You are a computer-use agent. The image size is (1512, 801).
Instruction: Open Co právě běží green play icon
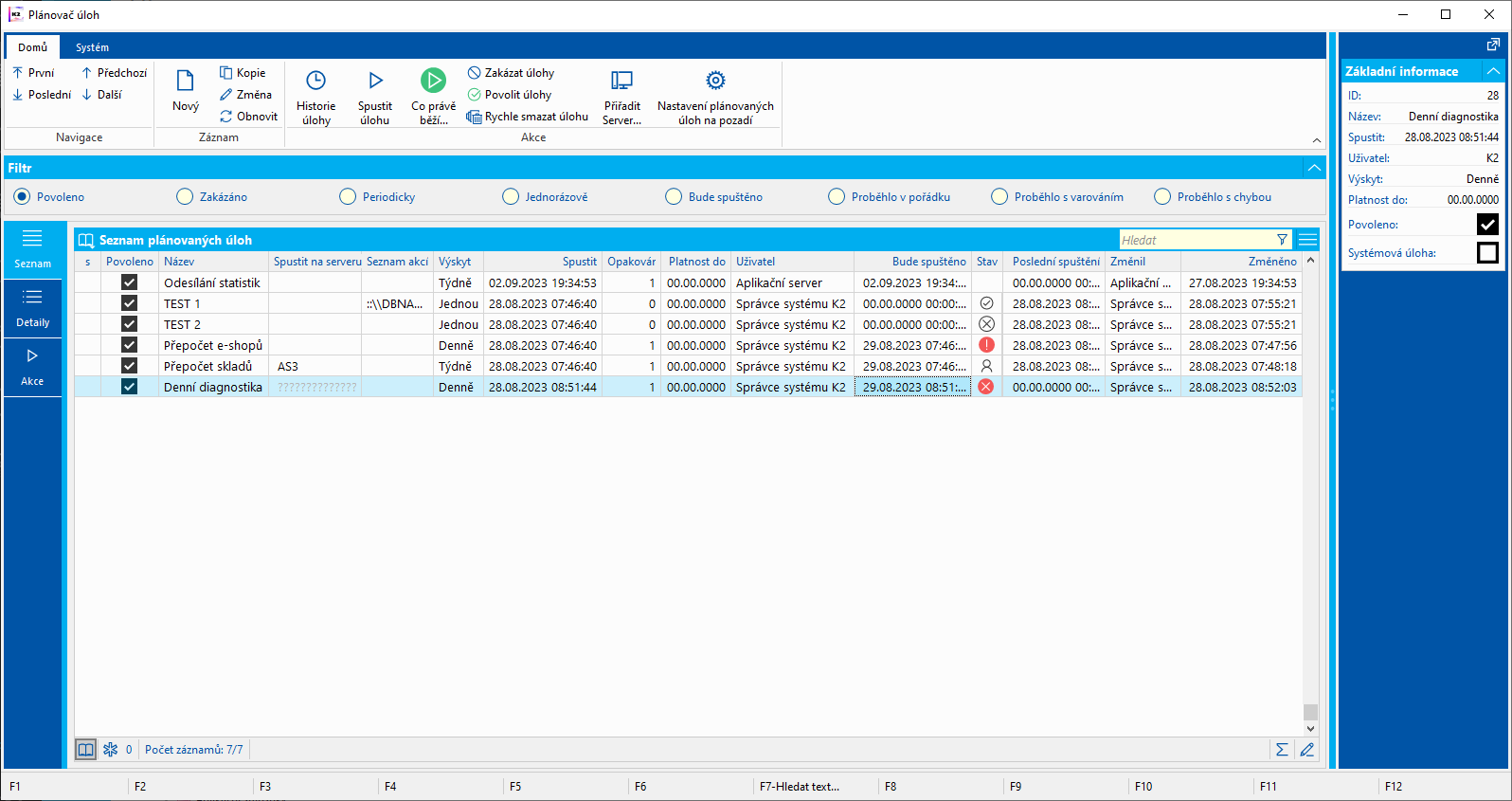[433, 82]
